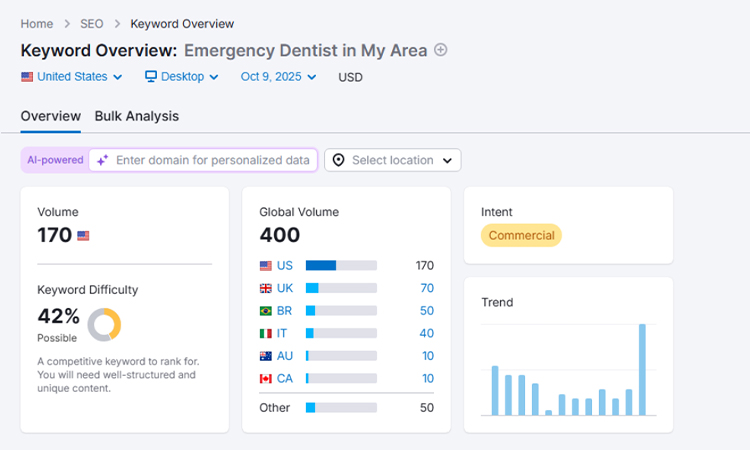Go to Home breadcrumb link
This screenshot has height=450, width=750.
coord(37,23)
